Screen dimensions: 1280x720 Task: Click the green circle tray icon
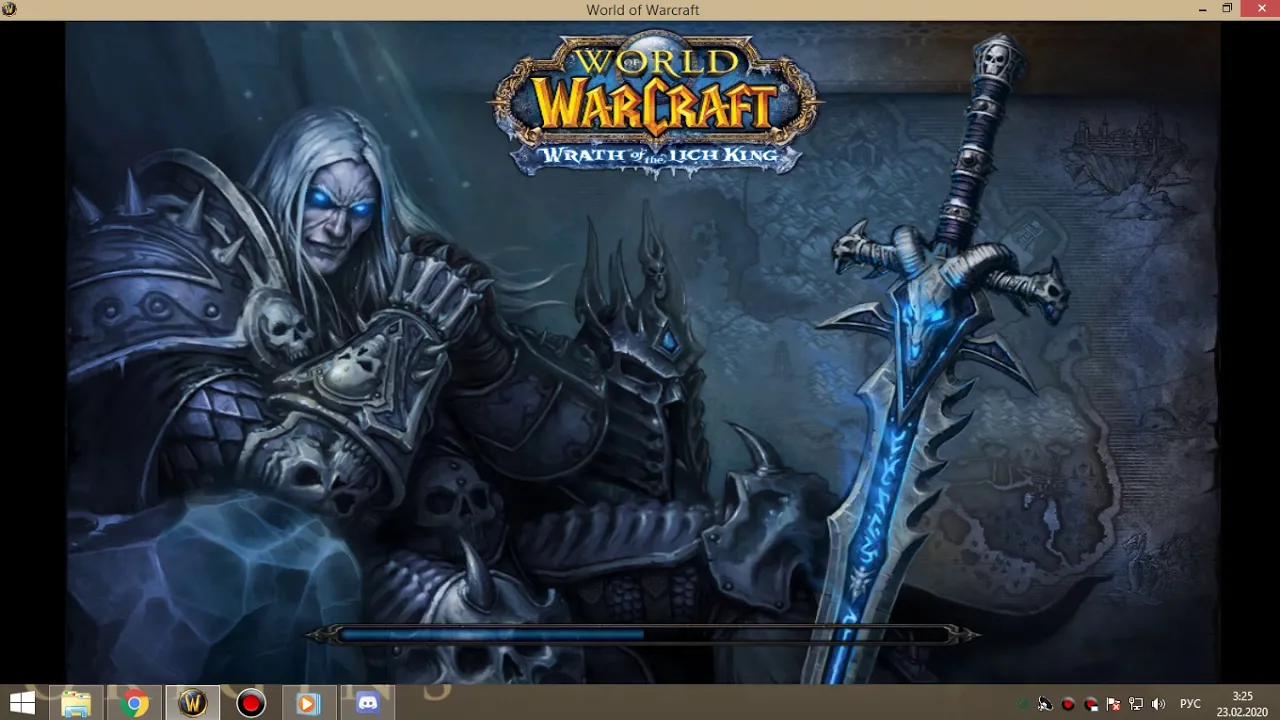tap(1023, 704)
